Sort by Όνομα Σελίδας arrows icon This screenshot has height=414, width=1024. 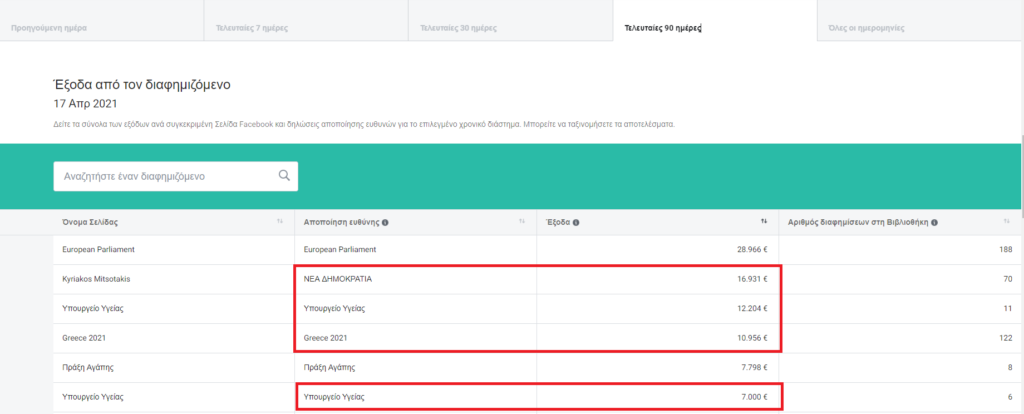pos(280,222)
